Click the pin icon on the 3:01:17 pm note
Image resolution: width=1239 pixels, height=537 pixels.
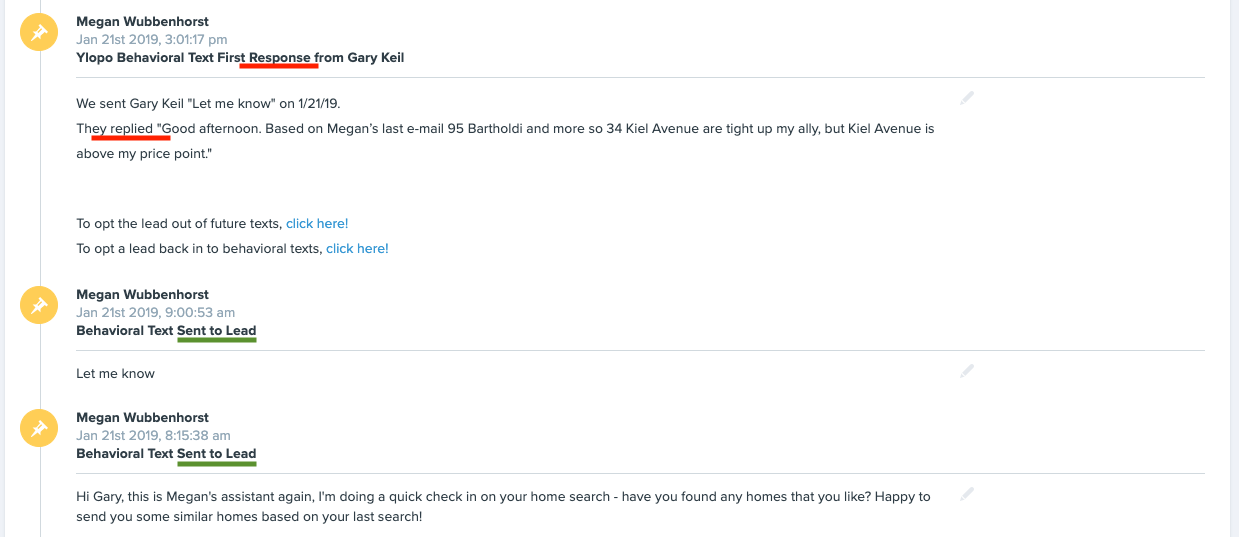click(38, 33)
